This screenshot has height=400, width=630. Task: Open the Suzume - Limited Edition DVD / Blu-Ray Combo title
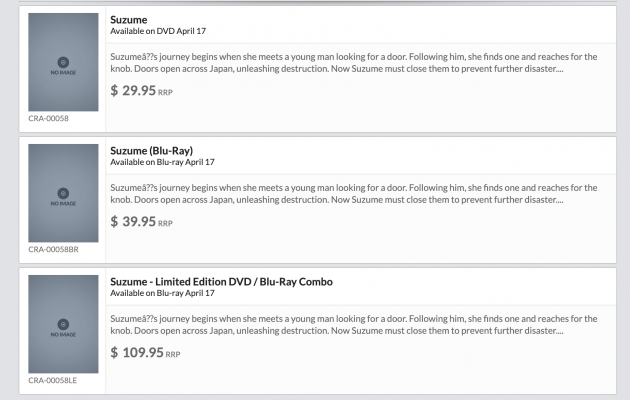[x=221, y=281]
